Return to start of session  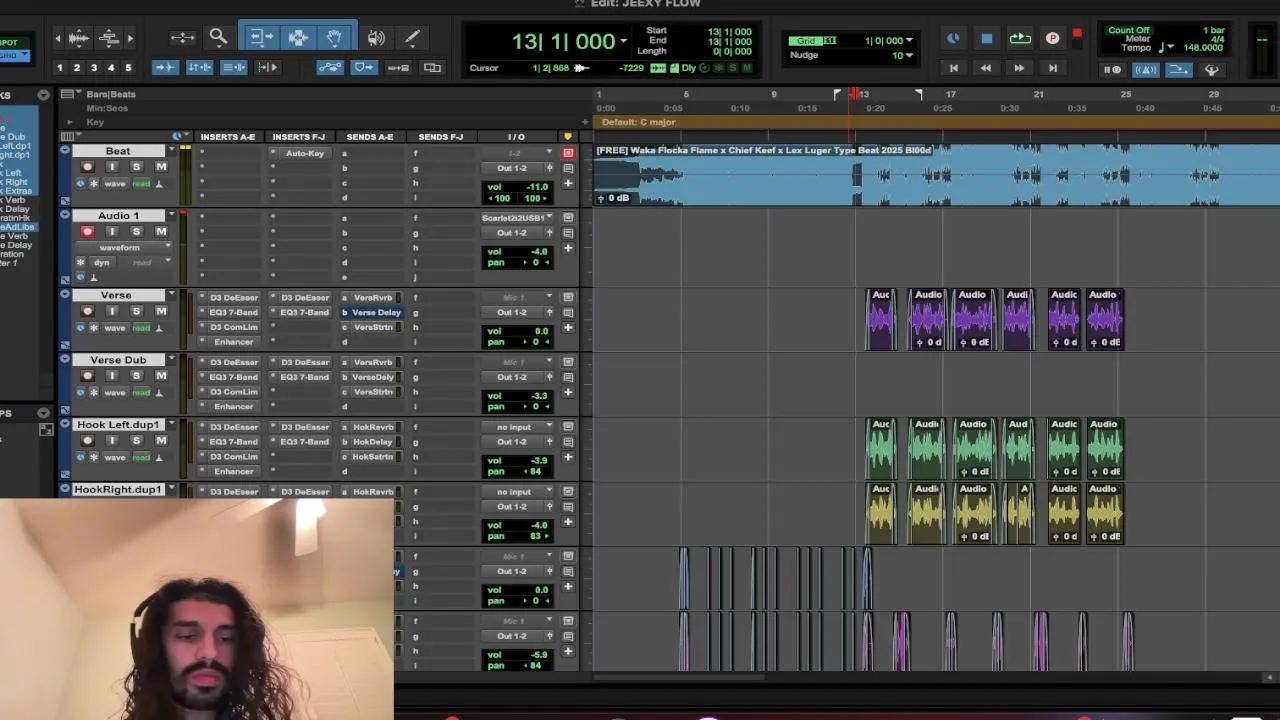coord(953,68)
